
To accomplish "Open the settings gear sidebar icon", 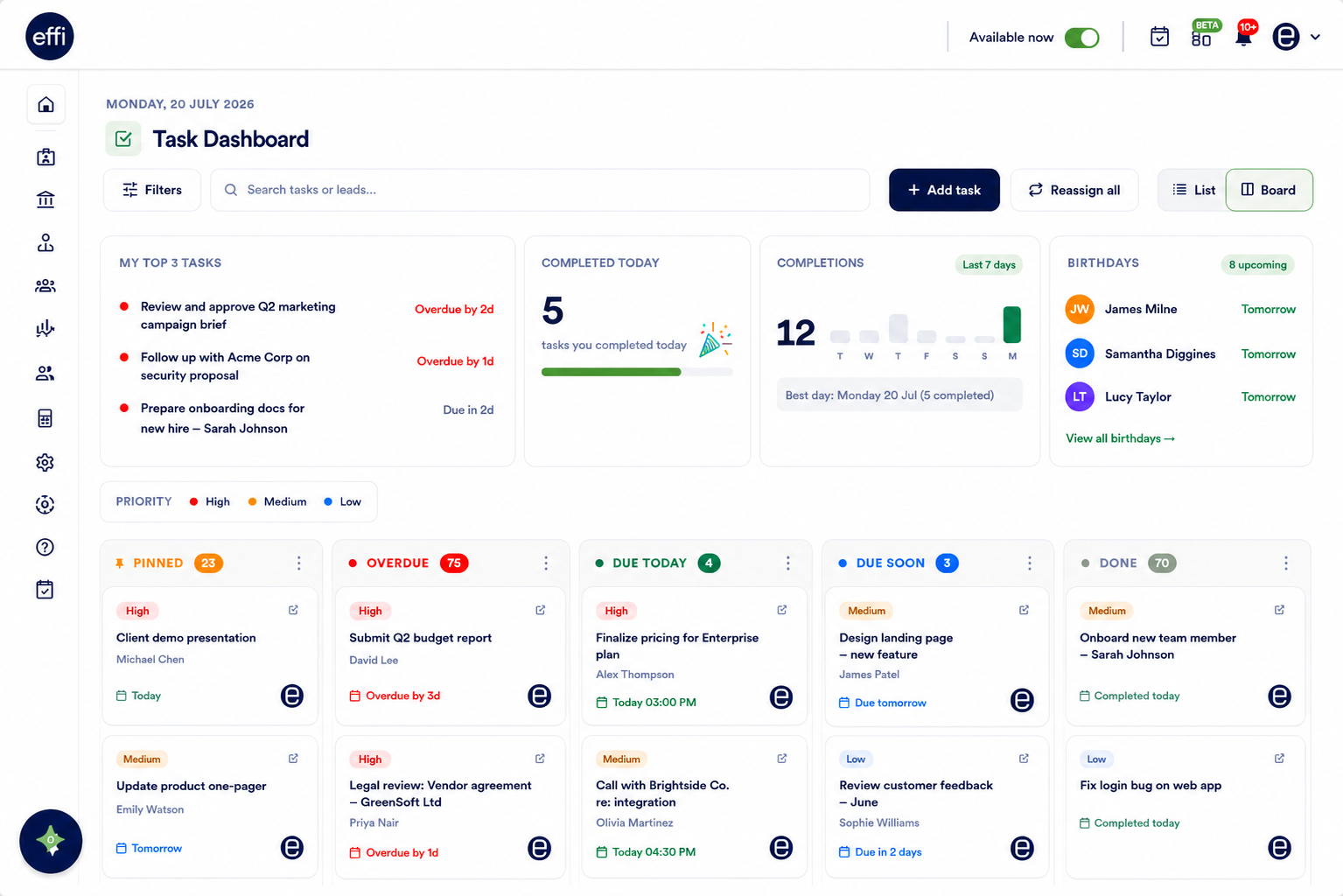I will click(45, 462).
